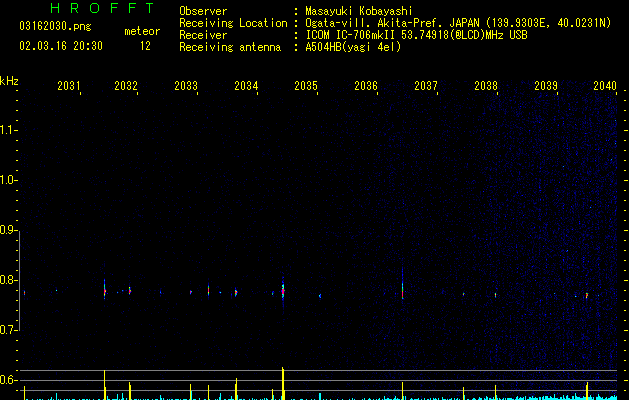This screenshot has height=400, width=629.
Task: Click the 2036 time axis marker
Action: pyautogui.click(x=366, y=85)
